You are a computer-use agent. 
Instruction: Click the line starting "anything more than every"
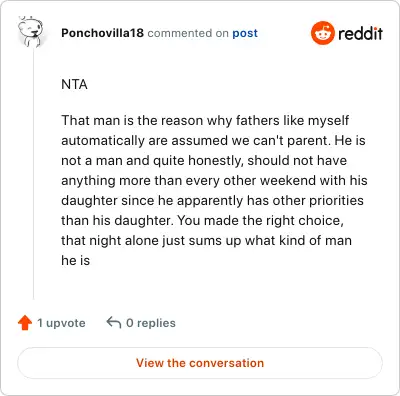214,180
